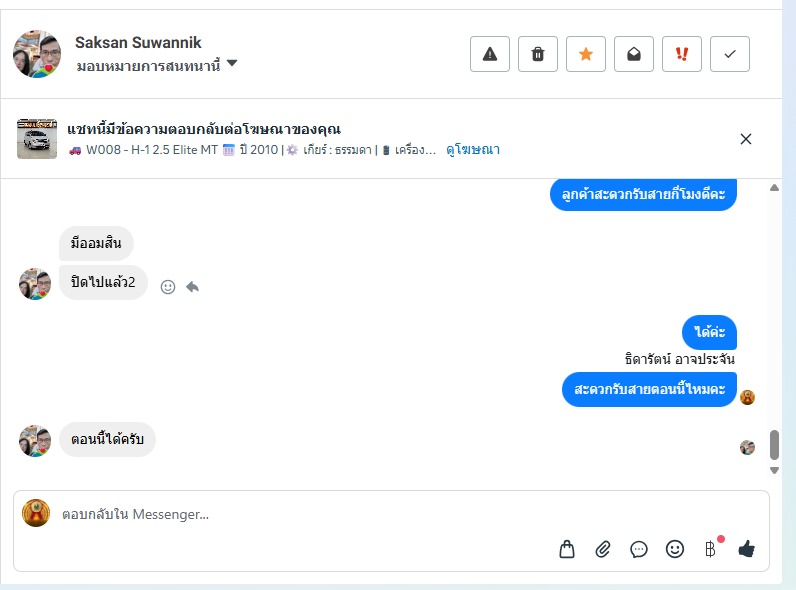
Task: Click the baht payment request icon
Action: pos(710,549)
